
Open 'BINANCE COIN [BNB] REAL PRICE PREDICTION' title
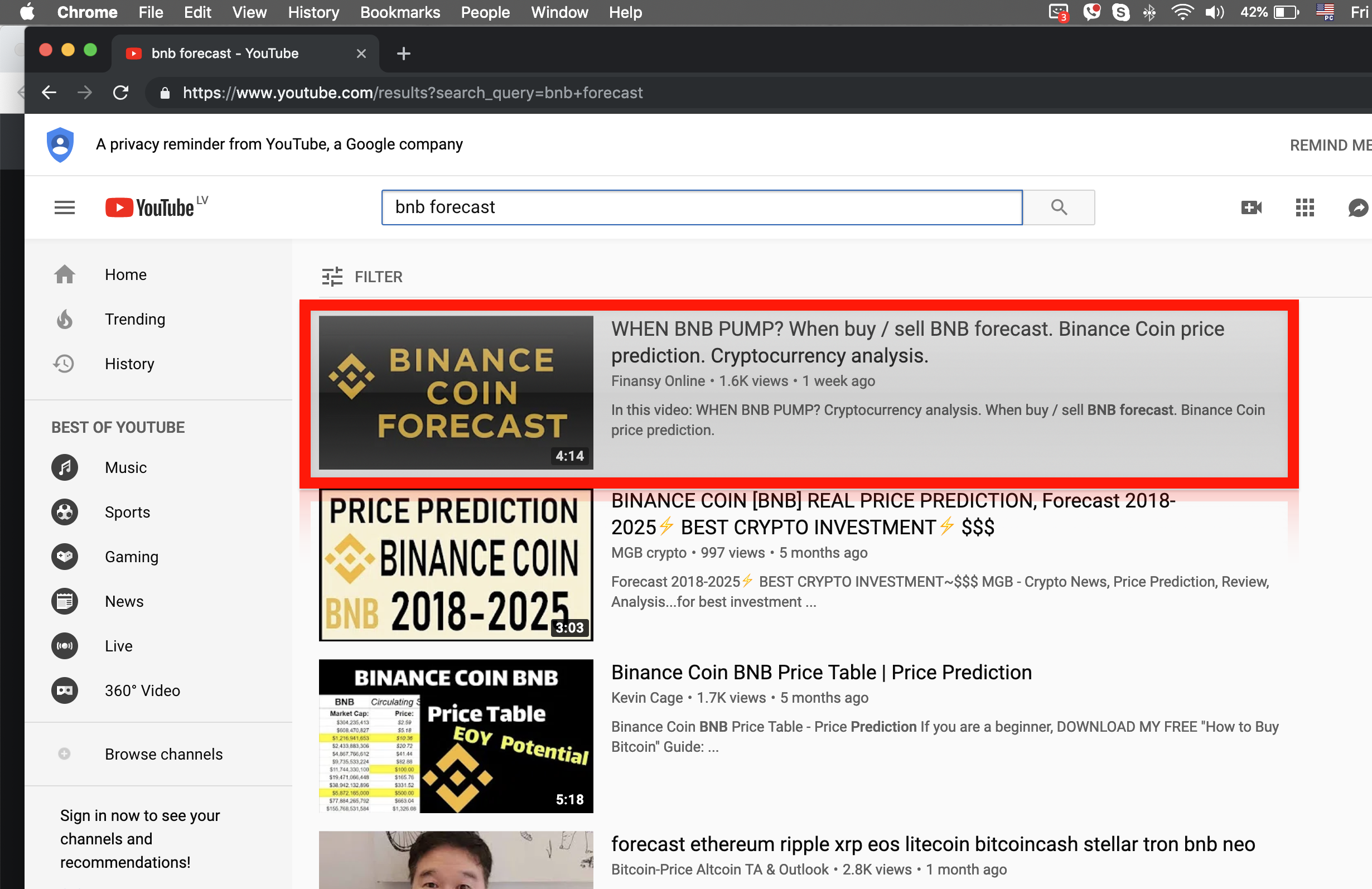[892, 514]
